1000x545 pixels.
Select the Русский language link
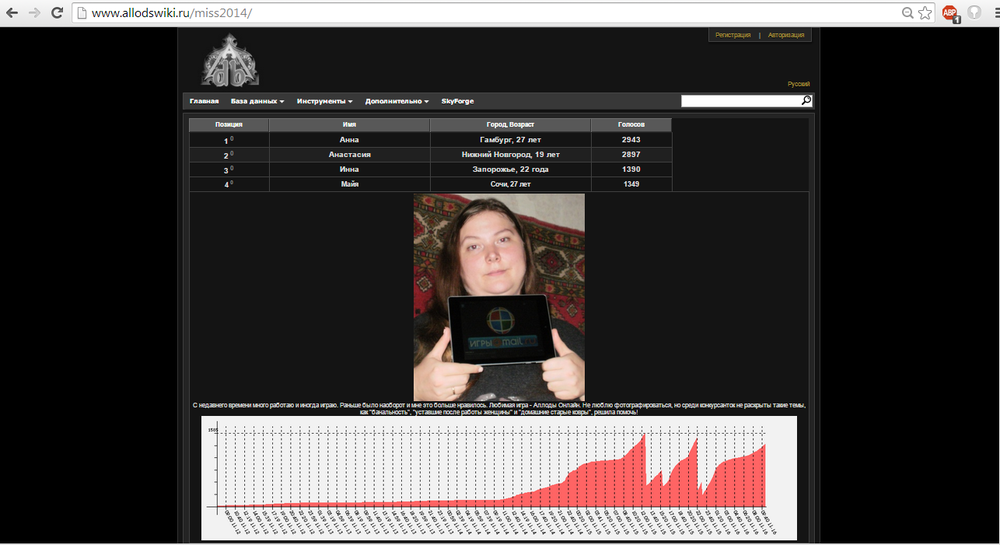point(798,84)
